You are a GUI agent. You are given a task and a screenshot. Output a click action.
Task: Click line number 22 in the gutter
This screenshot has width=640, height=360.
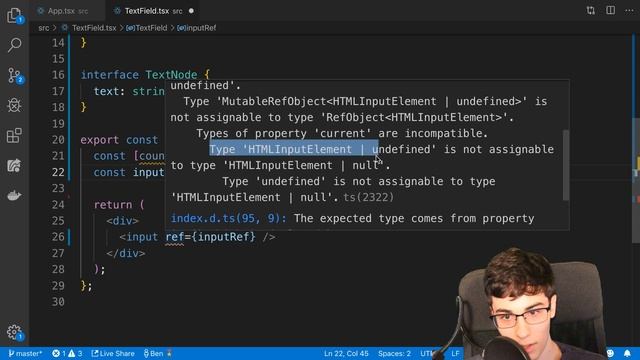point(58,172)
